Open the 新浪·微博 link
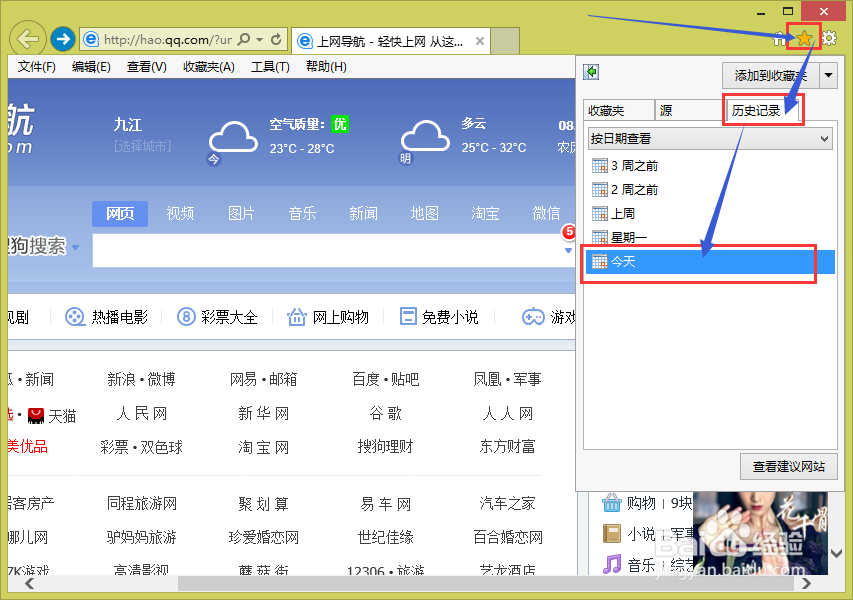This screenshot has width=853, height=600. [141, 379]
